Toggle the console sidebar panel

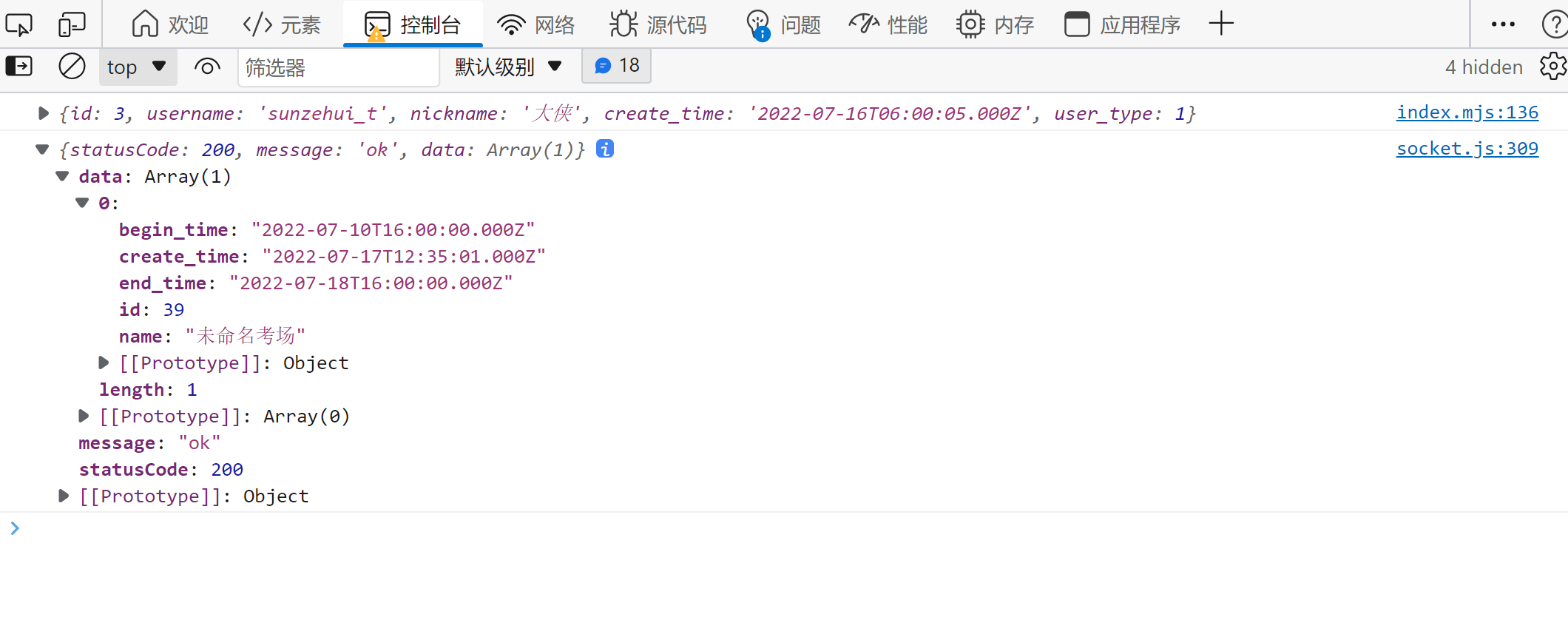(19, 67)
